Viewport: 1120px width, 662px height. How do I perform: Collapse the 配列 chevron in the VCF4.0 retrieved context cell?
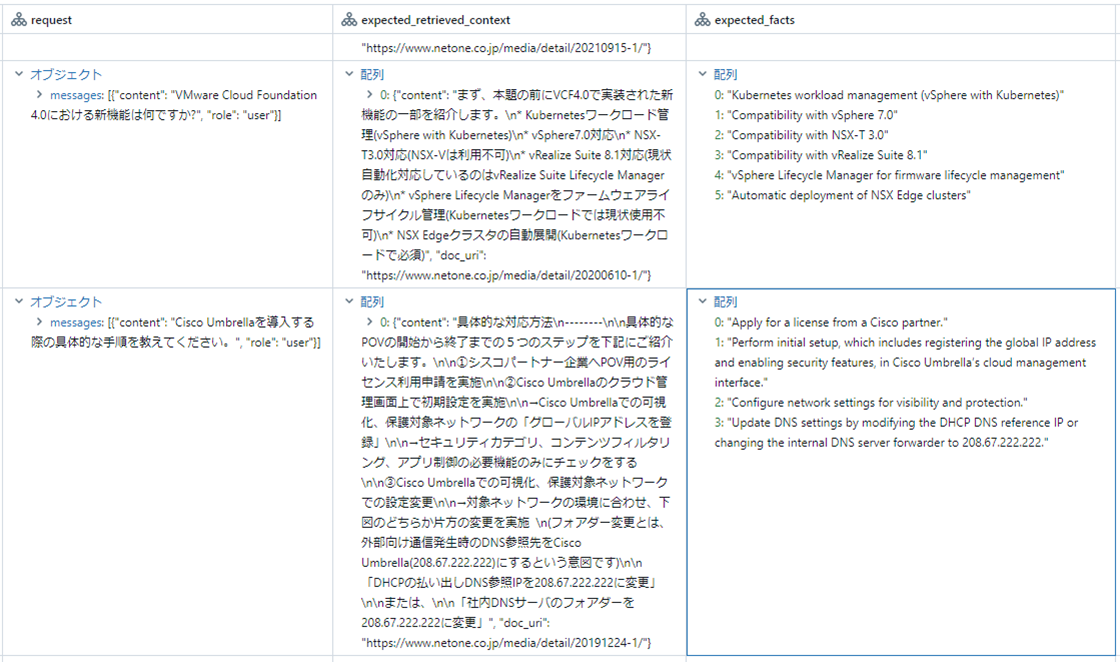pyautogui.click(x=349, y=74)
